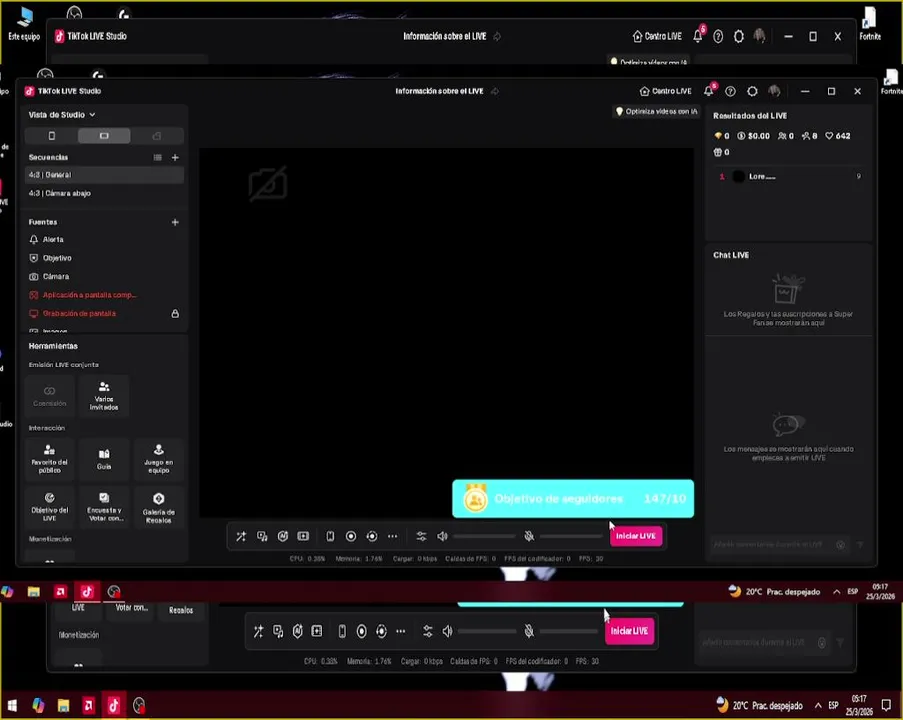Switch to portrait phone view mode
This screenshot has width=903, height=720.
51,136
